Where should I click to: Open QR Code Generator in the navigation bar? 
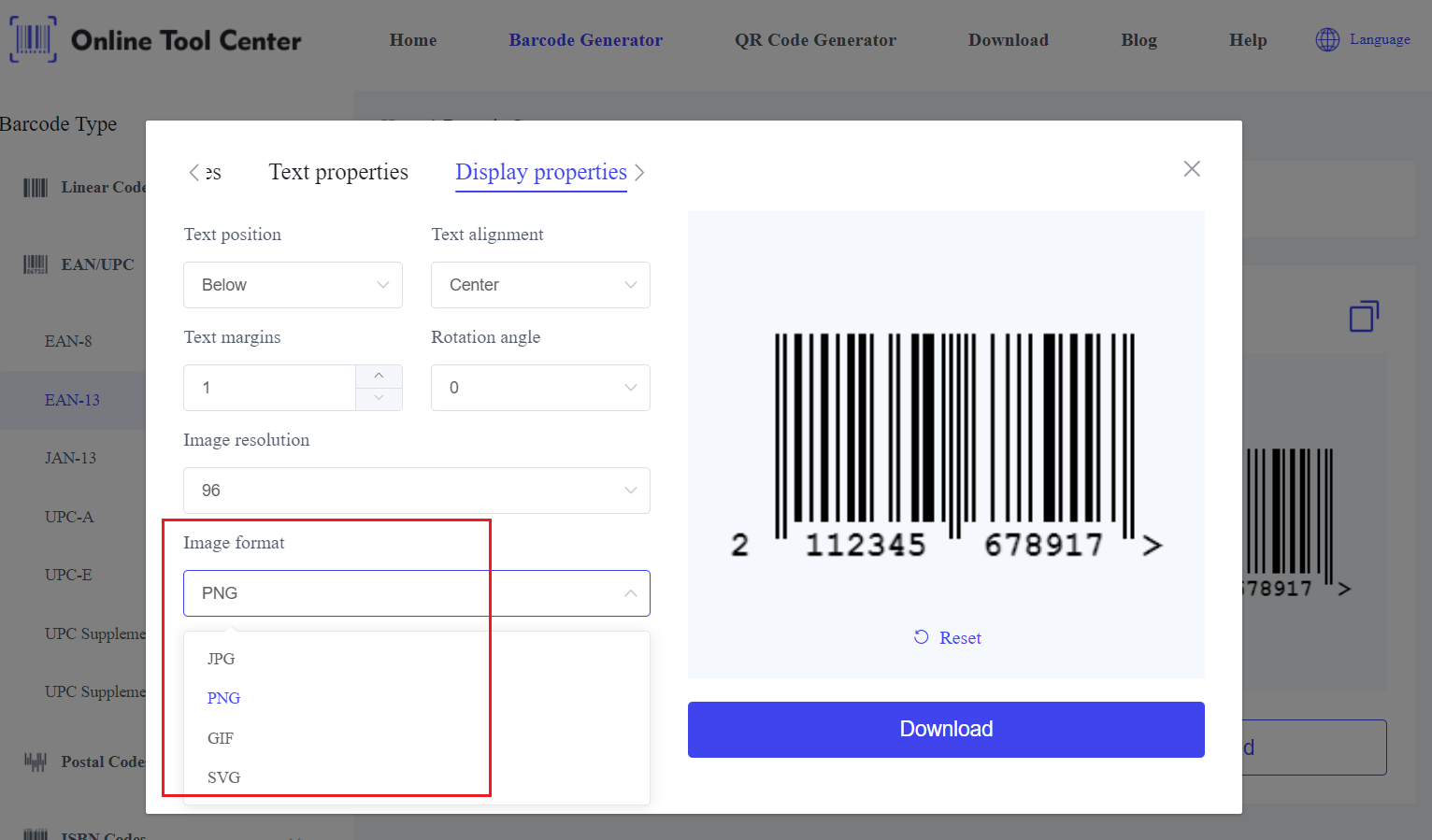(815, 40)
